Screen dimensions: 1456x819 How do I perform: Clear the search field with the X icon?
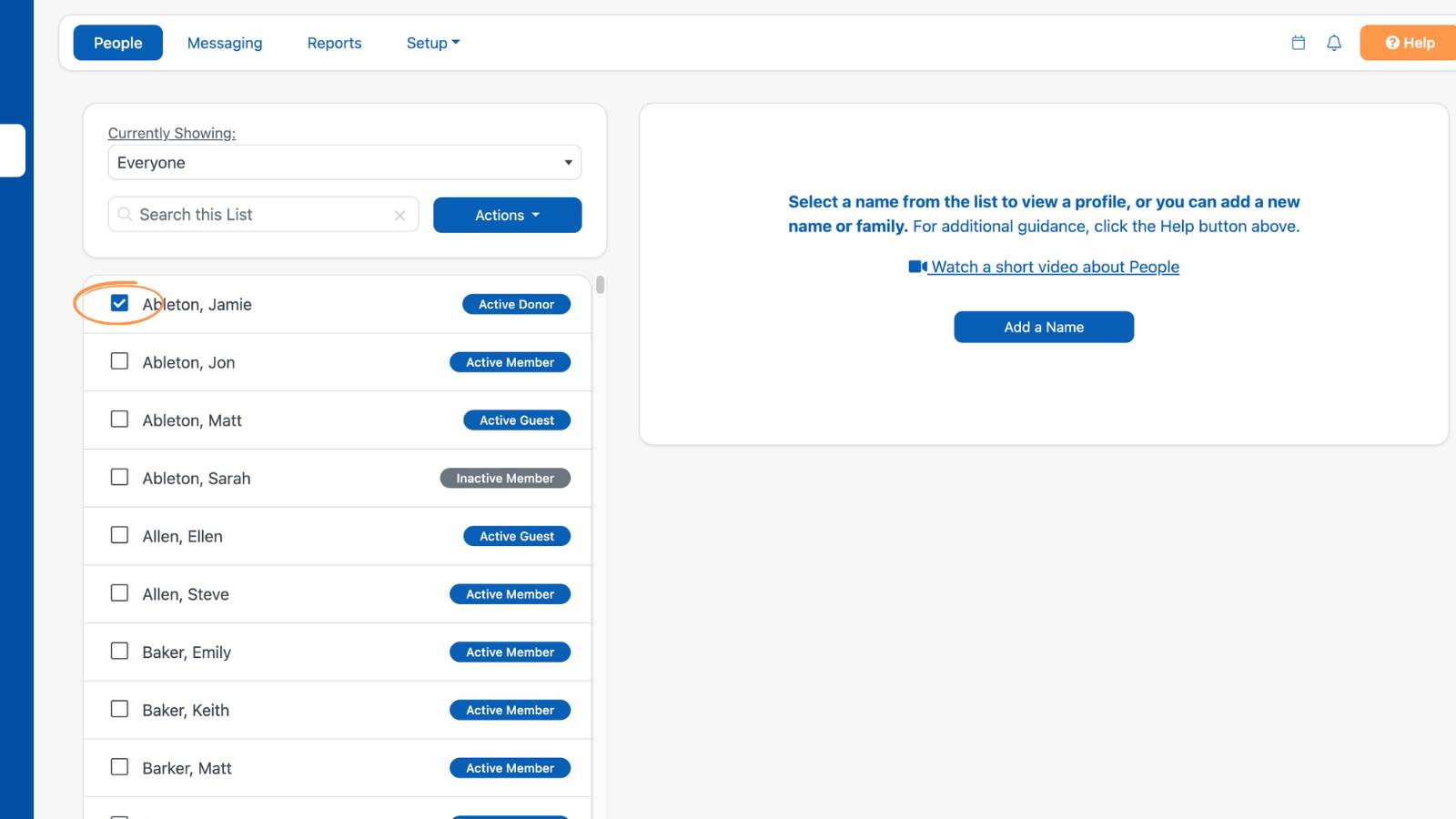tap(399, 216)
